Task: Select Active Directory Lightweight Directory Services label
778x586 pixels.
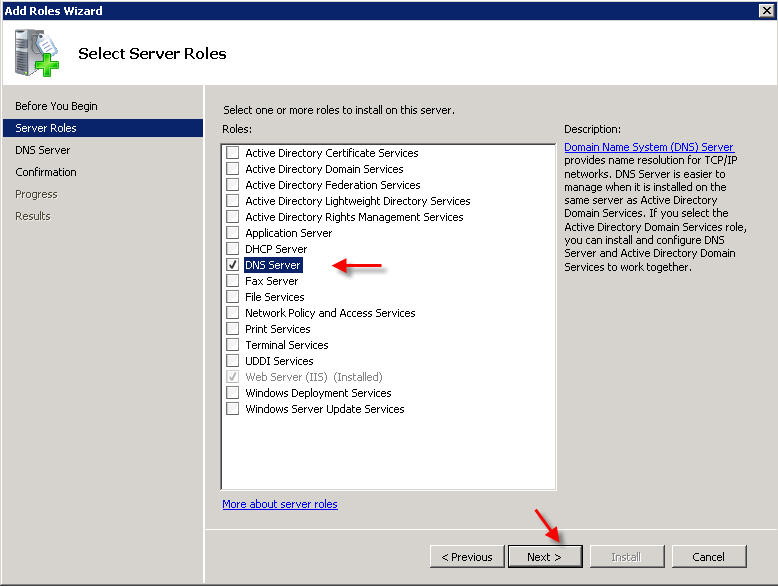Action: pyautogui.click(x=357, y=201)
